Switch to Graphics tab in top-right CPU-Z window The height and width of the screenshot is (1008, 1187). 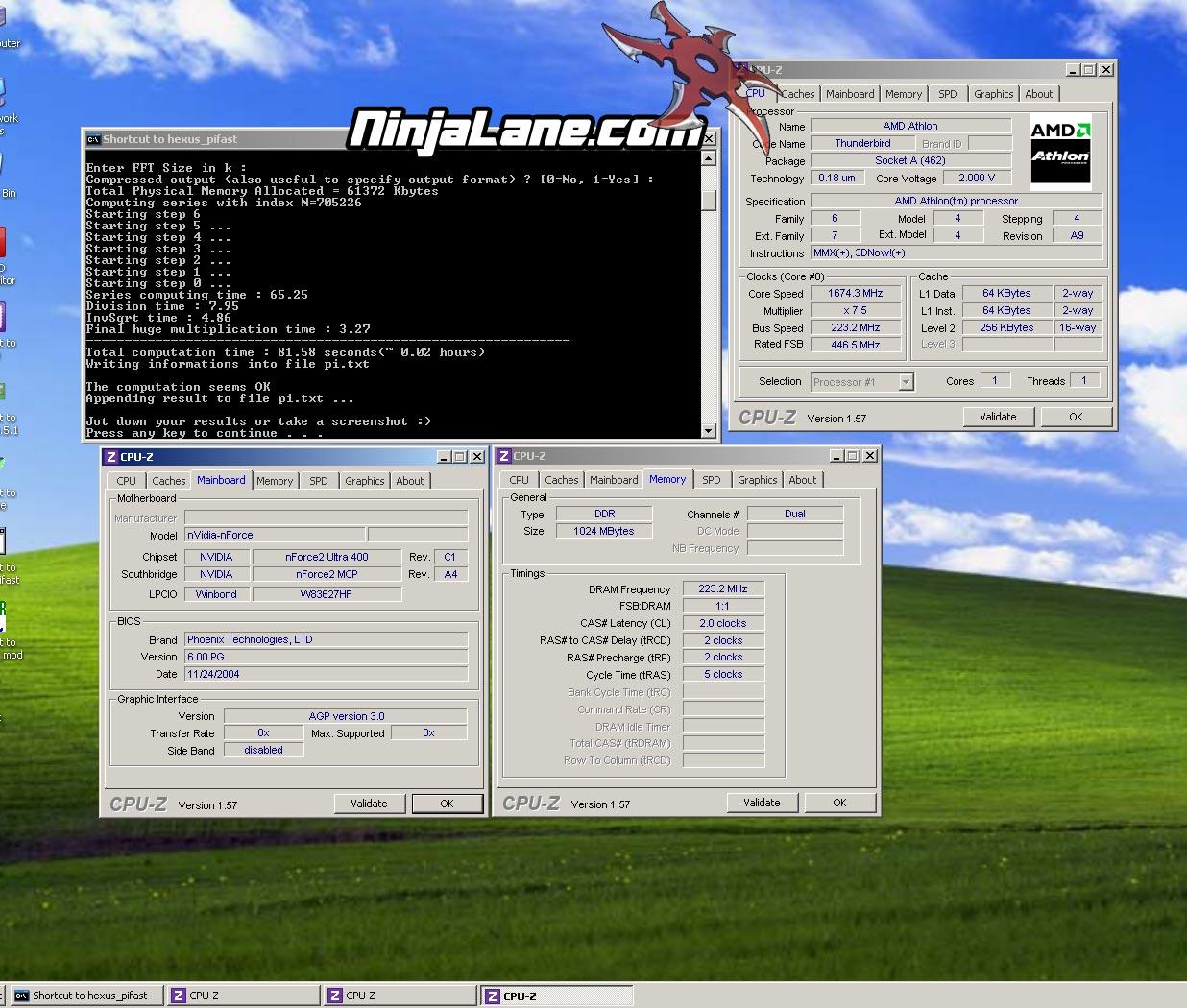point(993,94)
